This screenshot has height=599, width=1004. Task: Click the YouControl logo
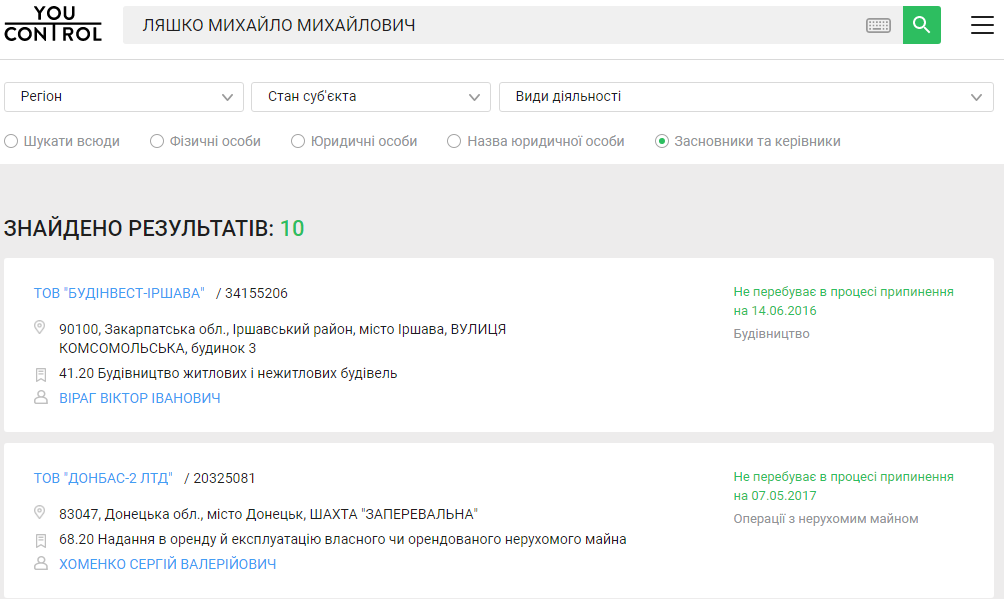coord(53,24)
